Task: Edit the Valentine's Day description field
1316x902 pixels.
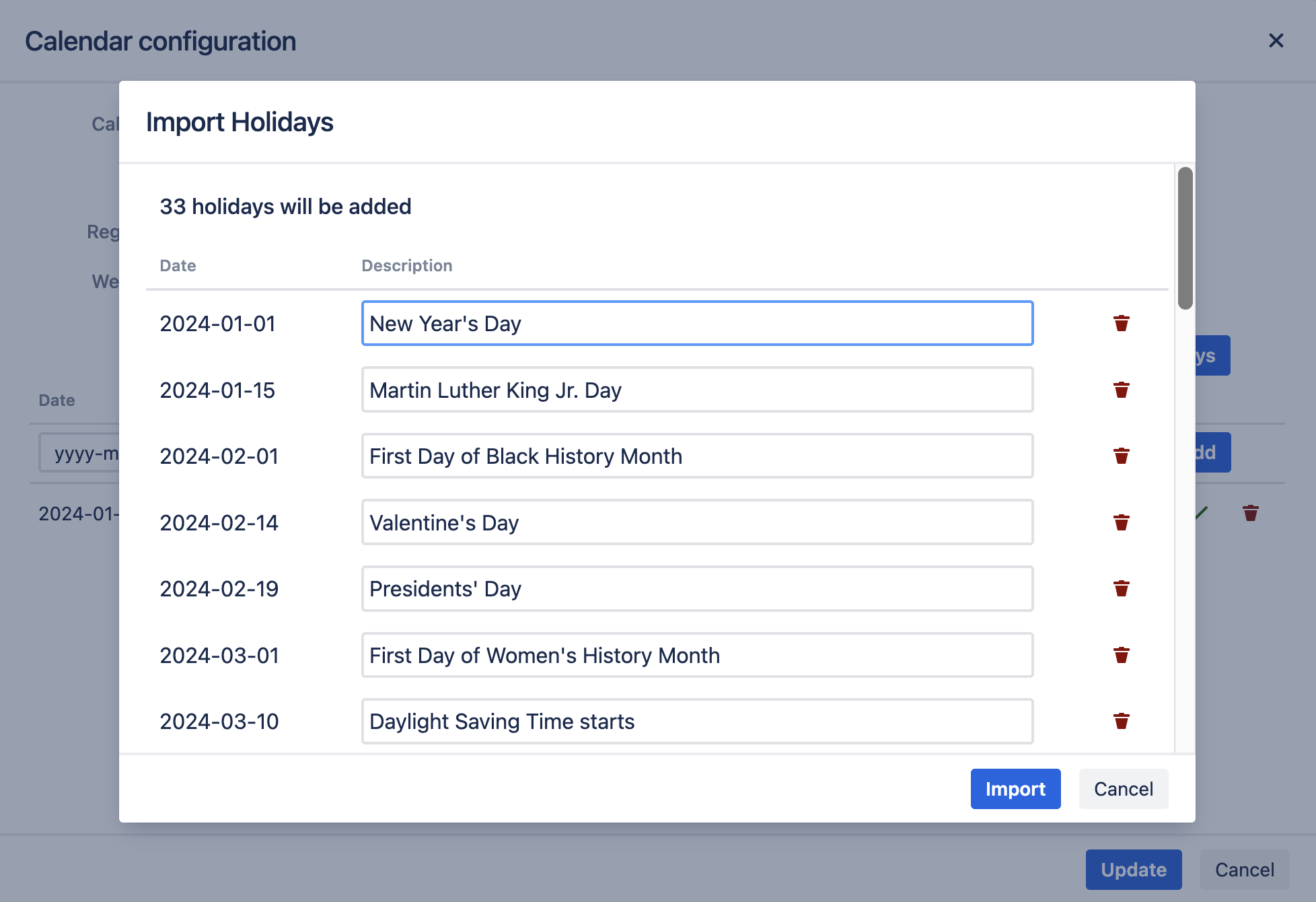Action: (x=697, y=522)
